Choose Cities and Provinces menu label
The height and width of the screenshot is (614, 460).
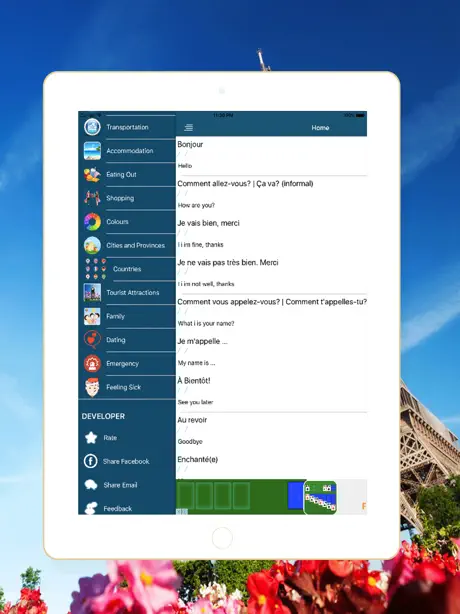(x=135, y=246)
